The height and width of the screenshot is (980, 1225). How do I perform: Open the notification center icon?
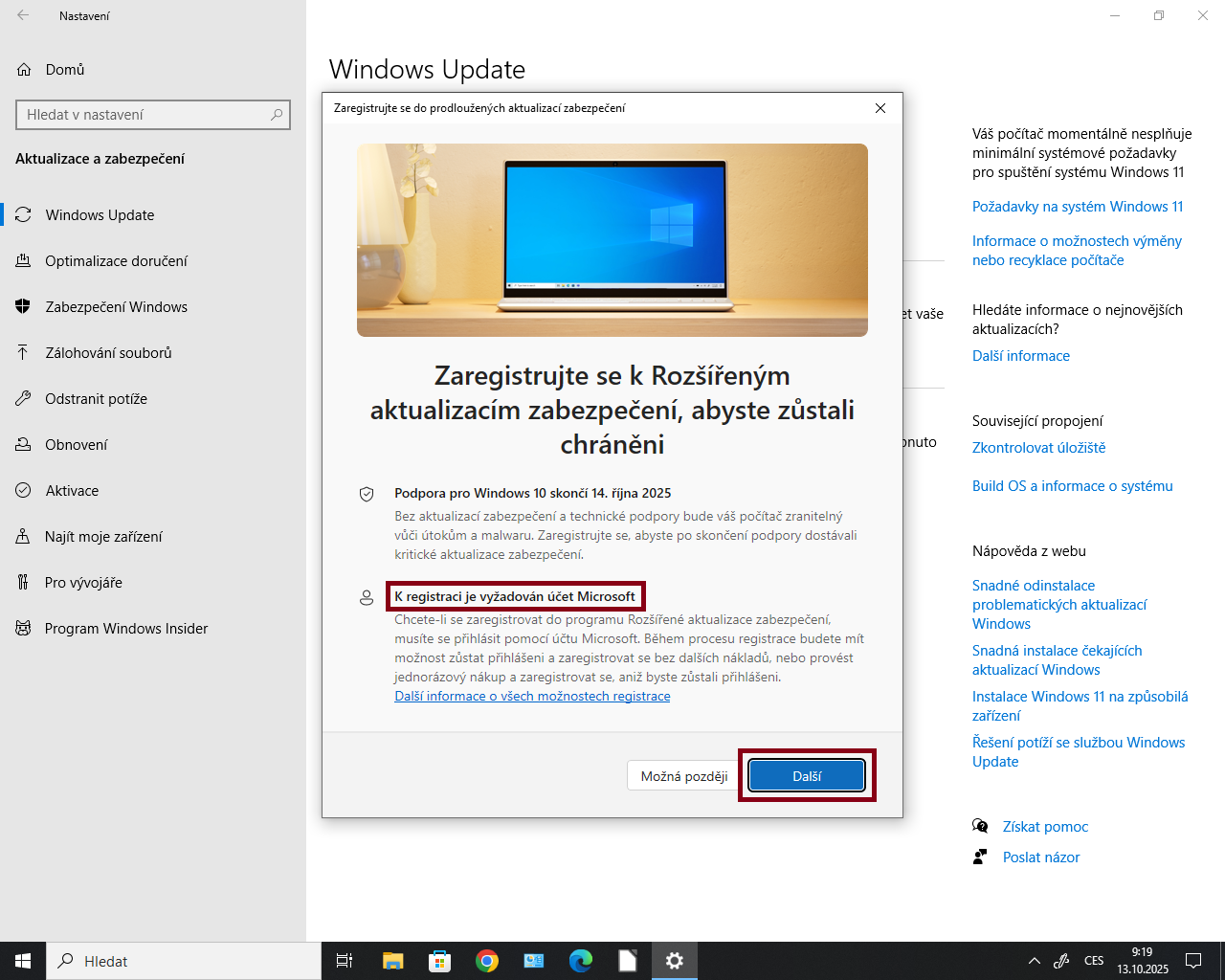pos(1193,961)
